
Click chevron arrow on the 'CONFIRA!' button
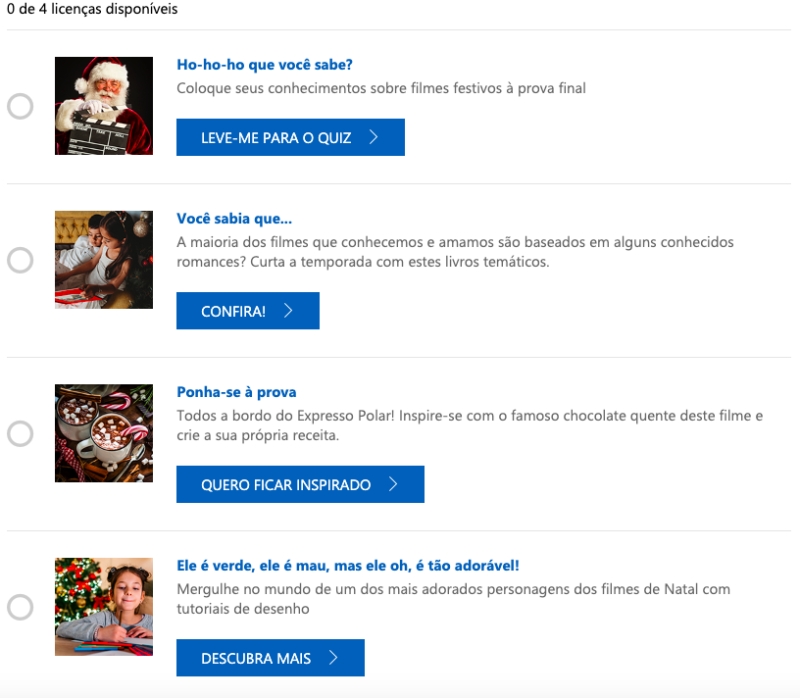[288, 311]
